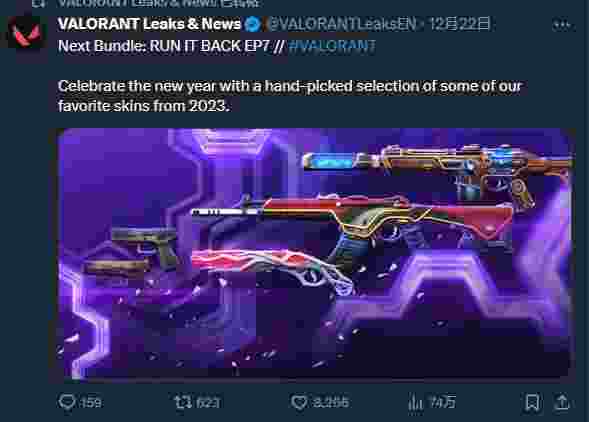Click the blue verified badge
The image size is (589, 422).
click(253, 24)
